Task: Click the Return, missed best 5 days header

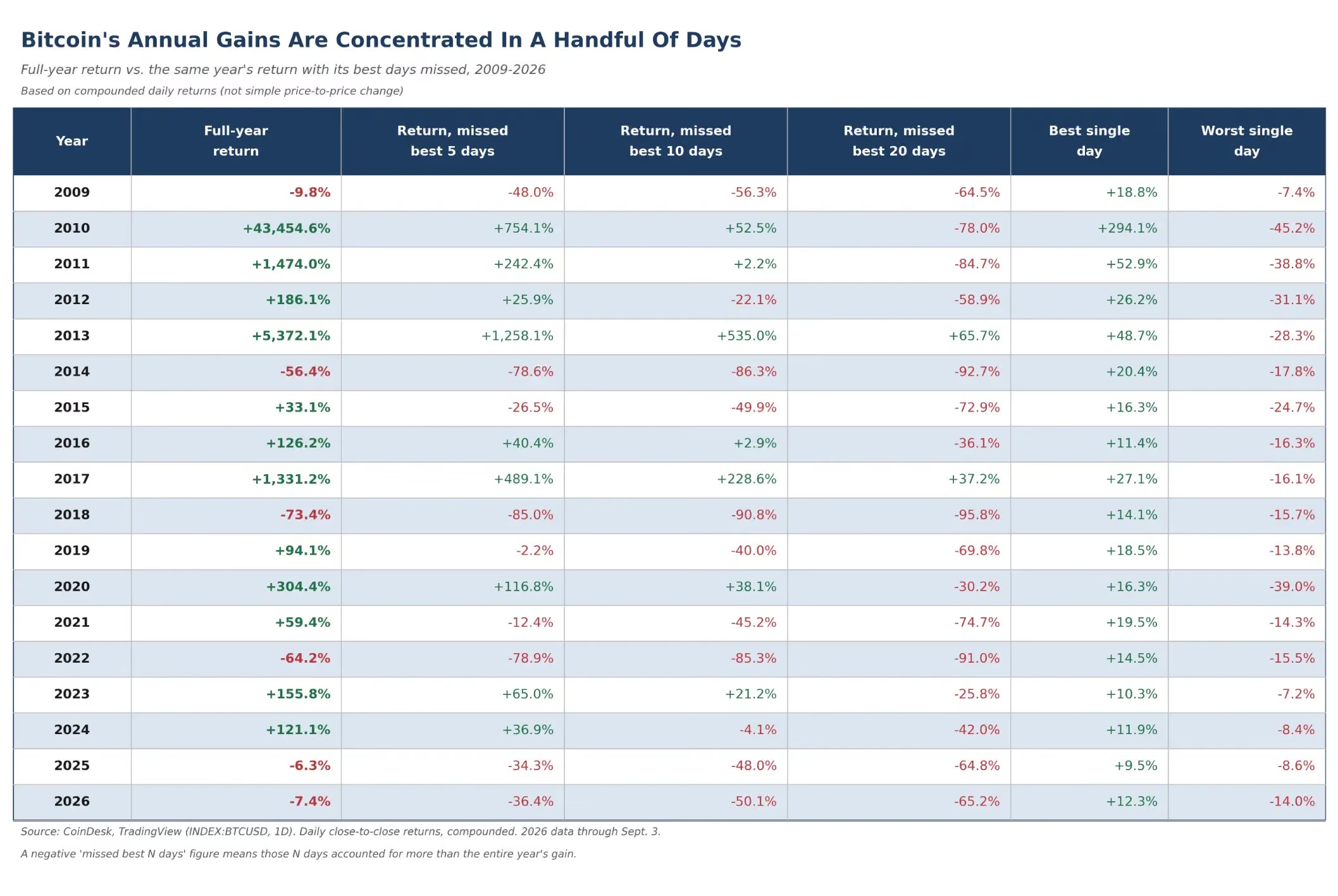Action: pos(452,141)
